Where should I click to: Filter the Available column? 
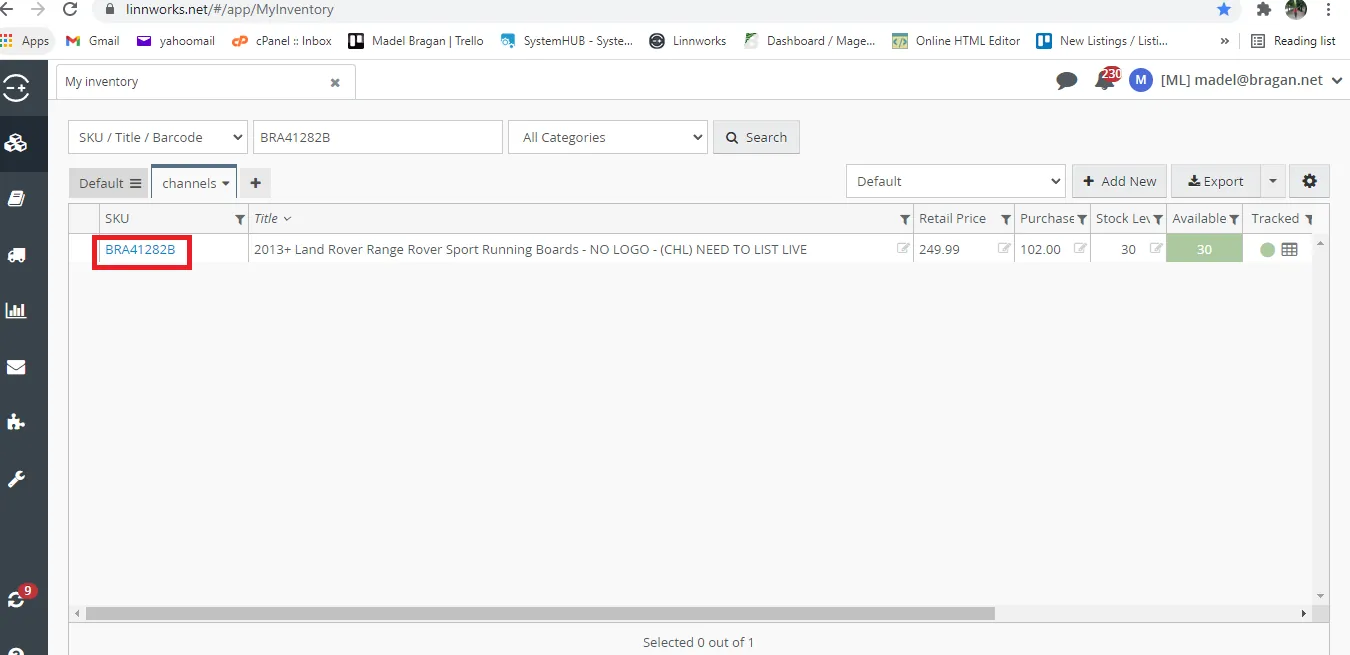[x=1234, y=219]
